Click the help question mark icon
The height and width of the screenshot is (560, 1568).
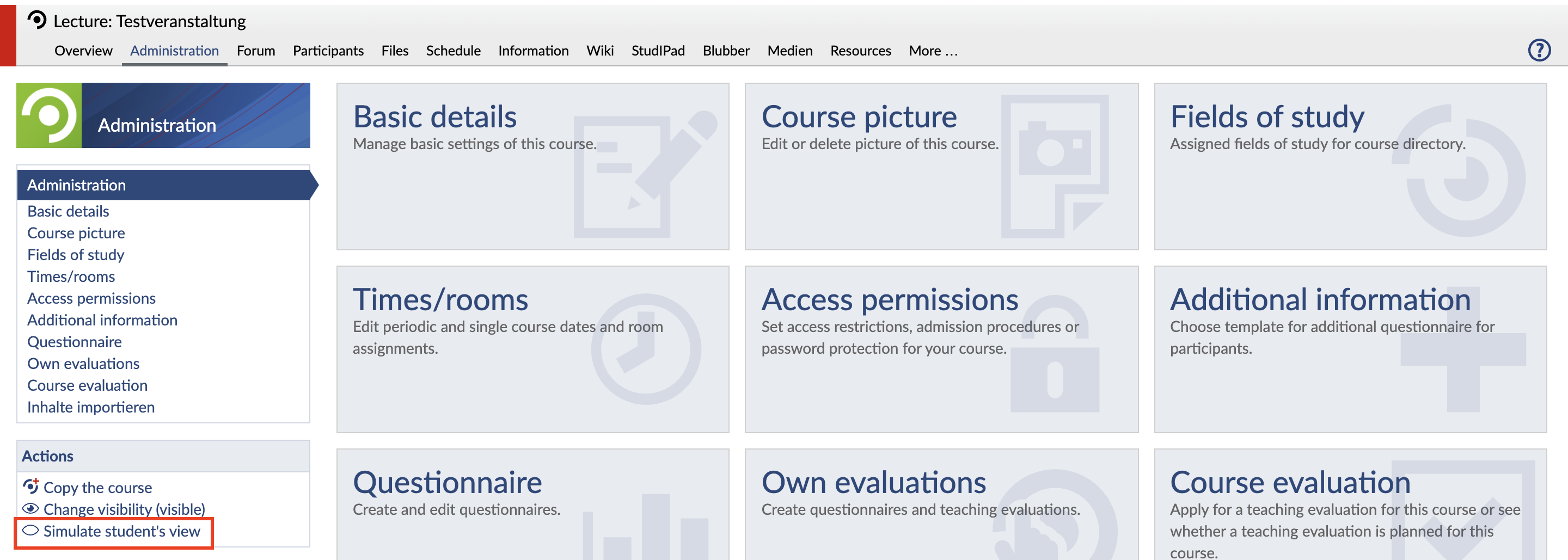click(x=1539, y=50)
